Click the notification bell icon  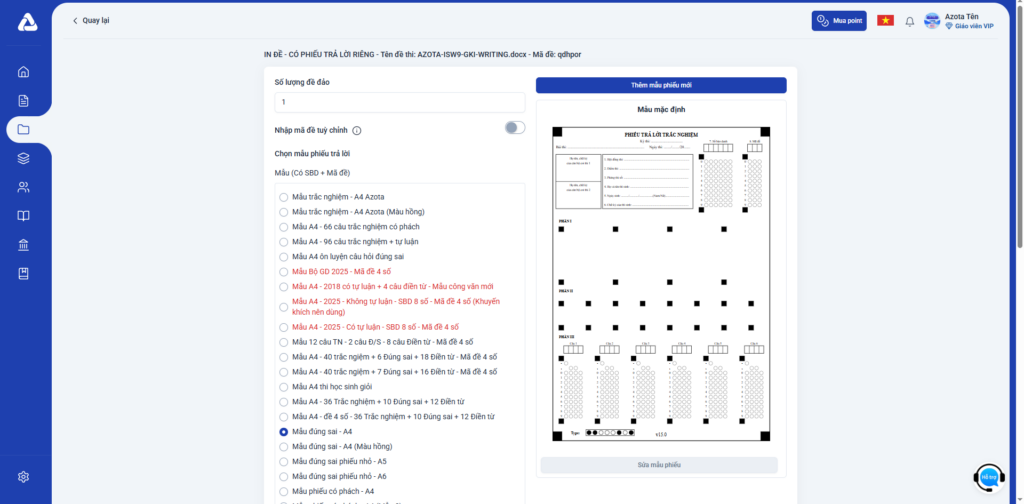click(909, 21)
